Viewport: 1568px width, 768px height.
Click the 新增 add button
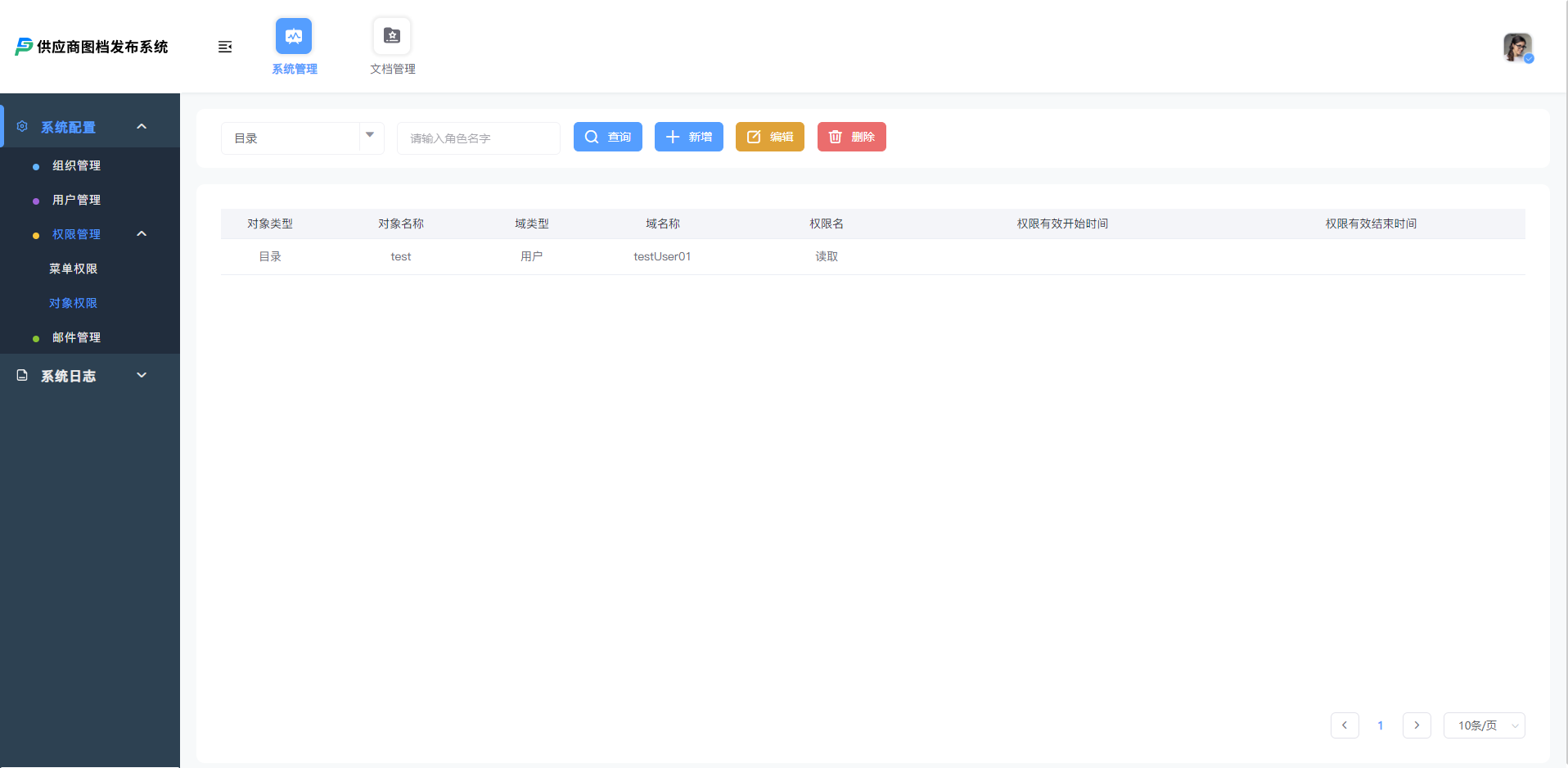688,137
